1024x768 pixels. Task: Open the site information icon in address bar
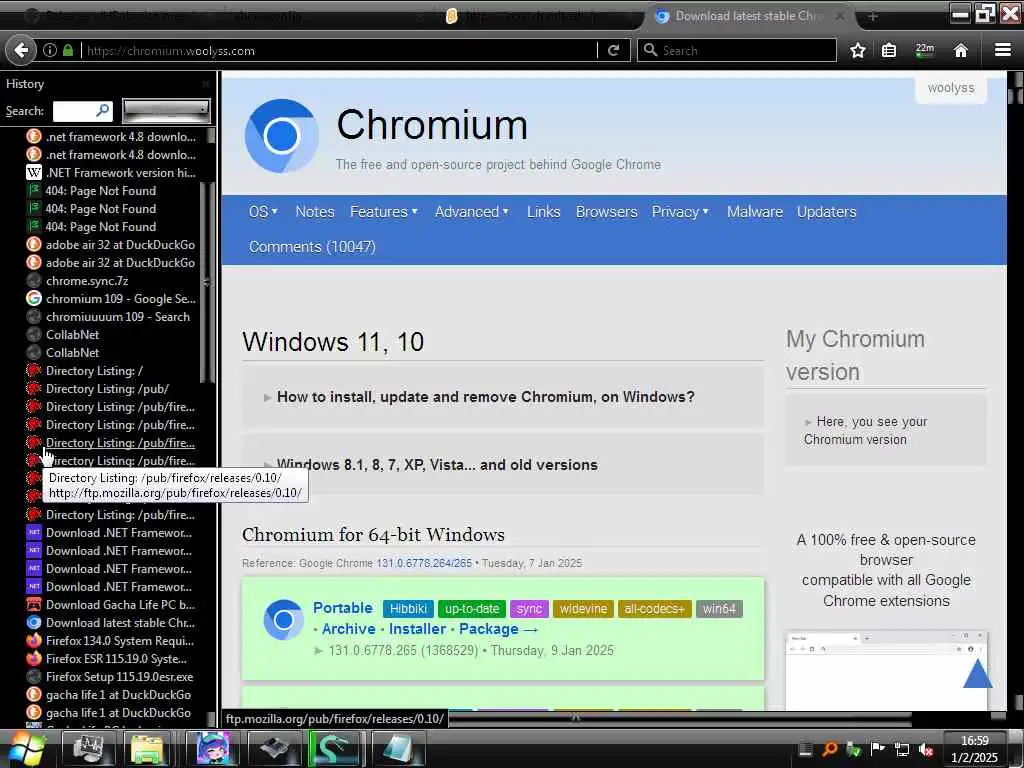(50, 50)
